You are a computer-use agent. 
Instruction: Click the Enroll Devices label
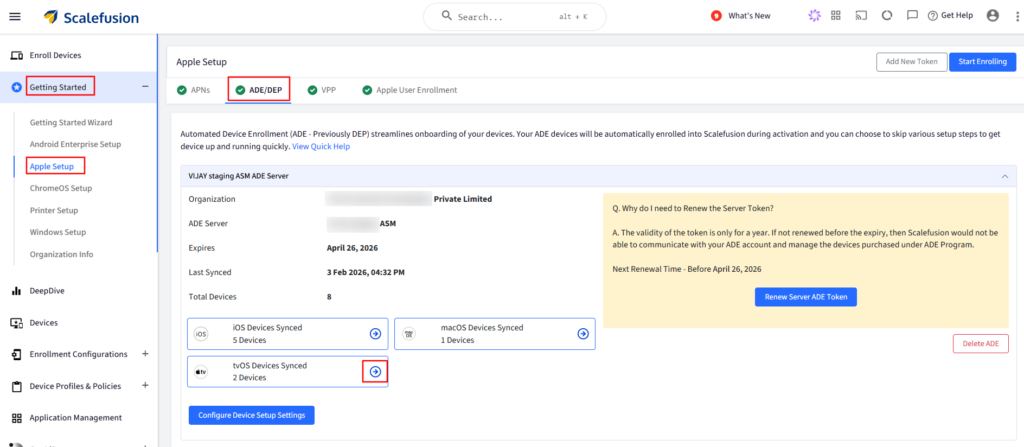(56, 56)
